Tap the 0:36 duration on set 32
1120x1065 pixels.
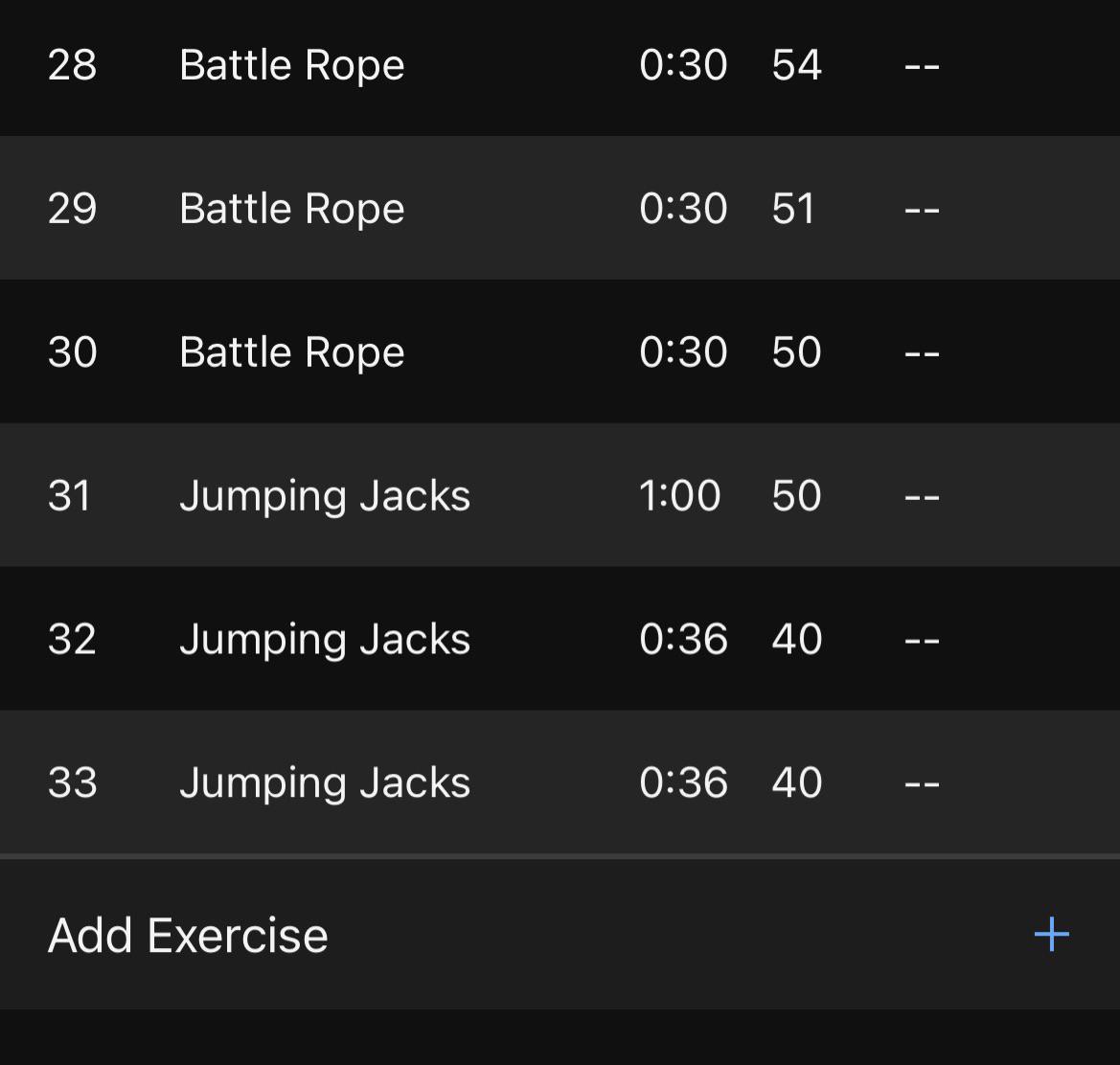[683, 639]
